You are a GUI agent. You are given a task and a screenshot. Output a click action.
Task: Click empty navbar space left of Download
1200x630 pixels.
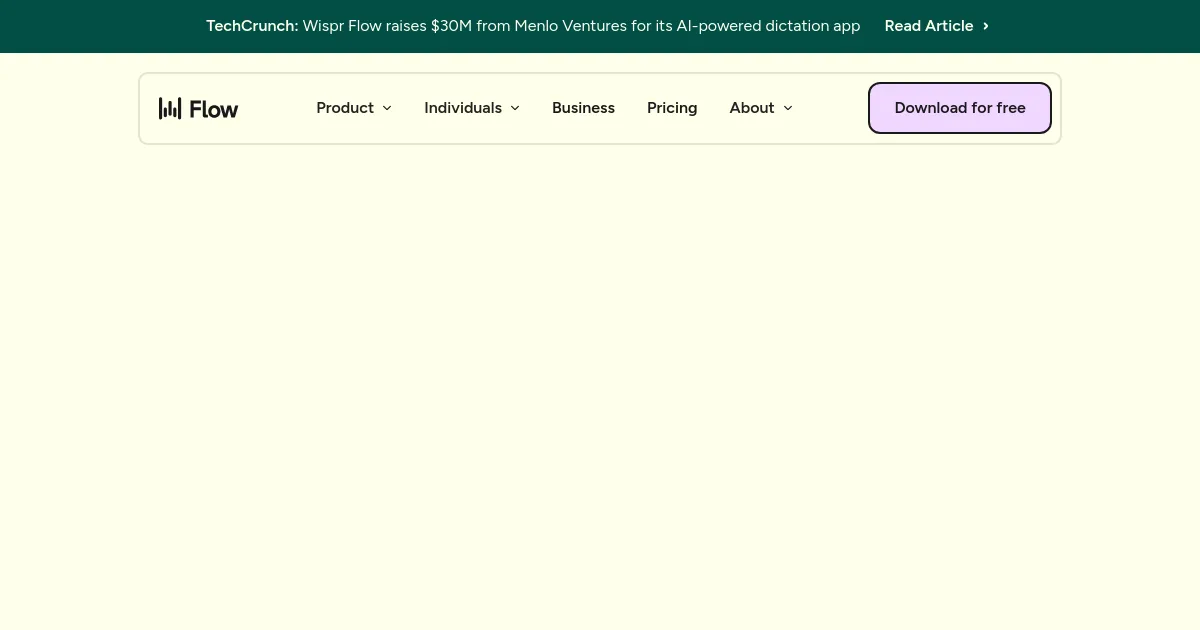(x=832, y=108)
